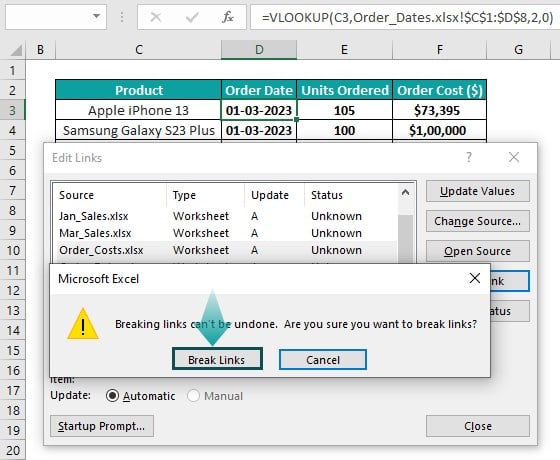
Task: Select column G header
Action: (x=518, y=50)
